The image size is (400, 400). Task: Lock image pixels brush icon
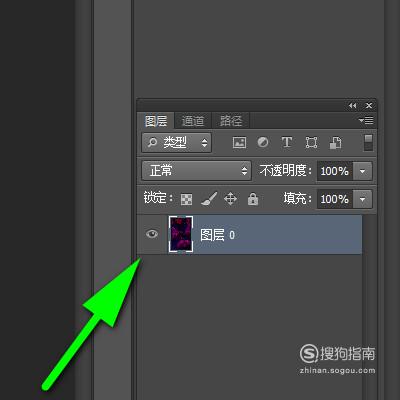pyautogui.click(x=209, y=199)
